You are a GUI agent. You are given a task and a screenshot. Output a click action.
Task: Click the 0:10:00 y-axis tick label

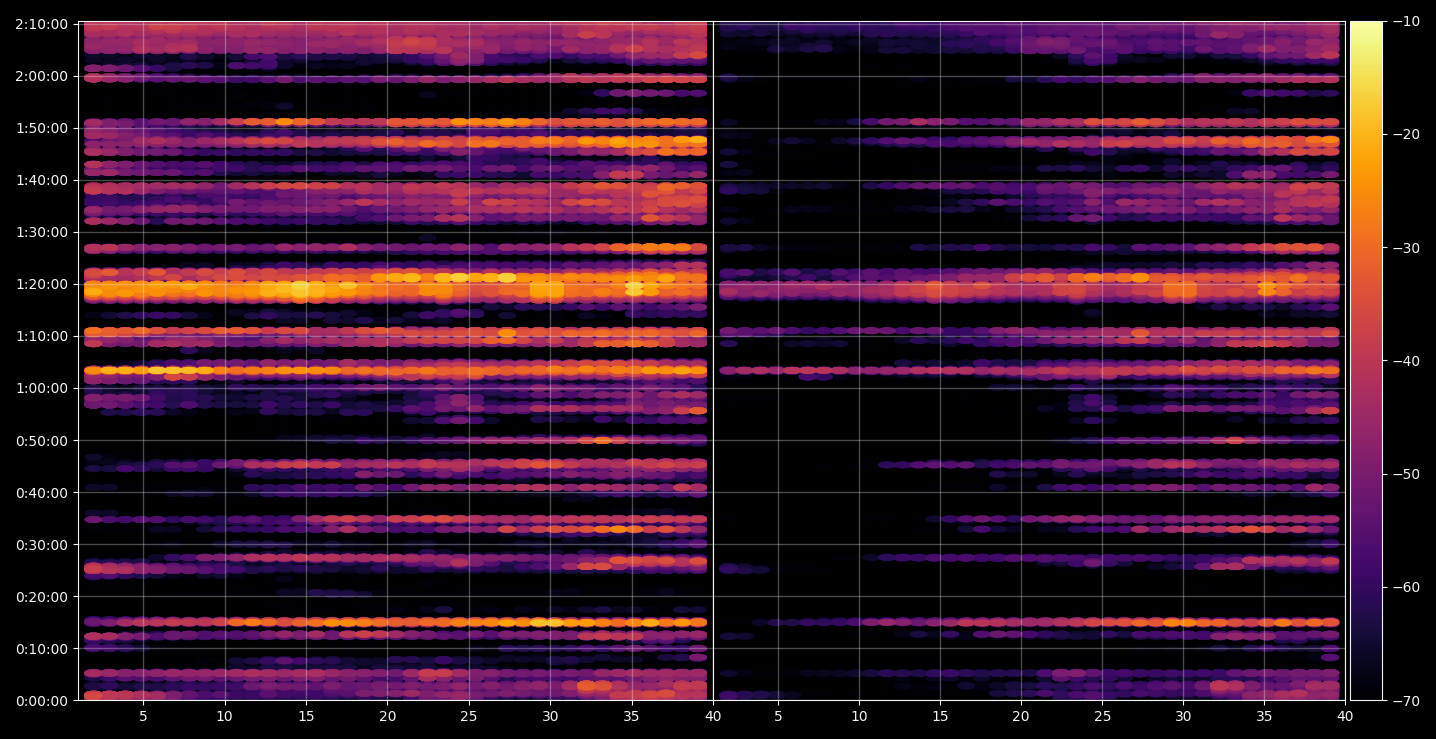[41, 648]
